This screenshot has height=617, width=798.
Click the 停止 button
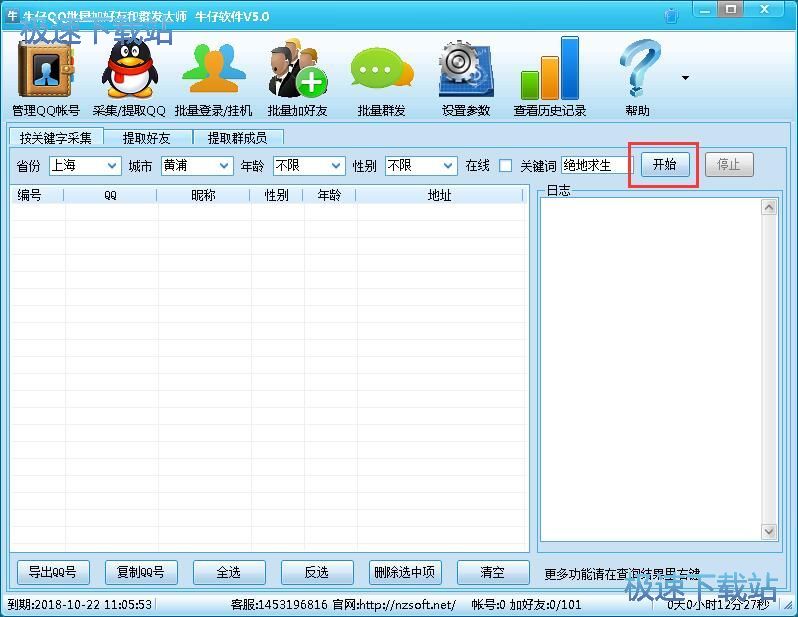click(729, 164)
